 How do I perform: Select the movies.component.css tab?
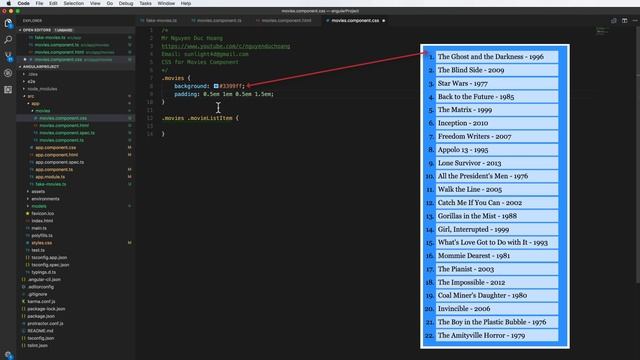[x=355, y=20]
